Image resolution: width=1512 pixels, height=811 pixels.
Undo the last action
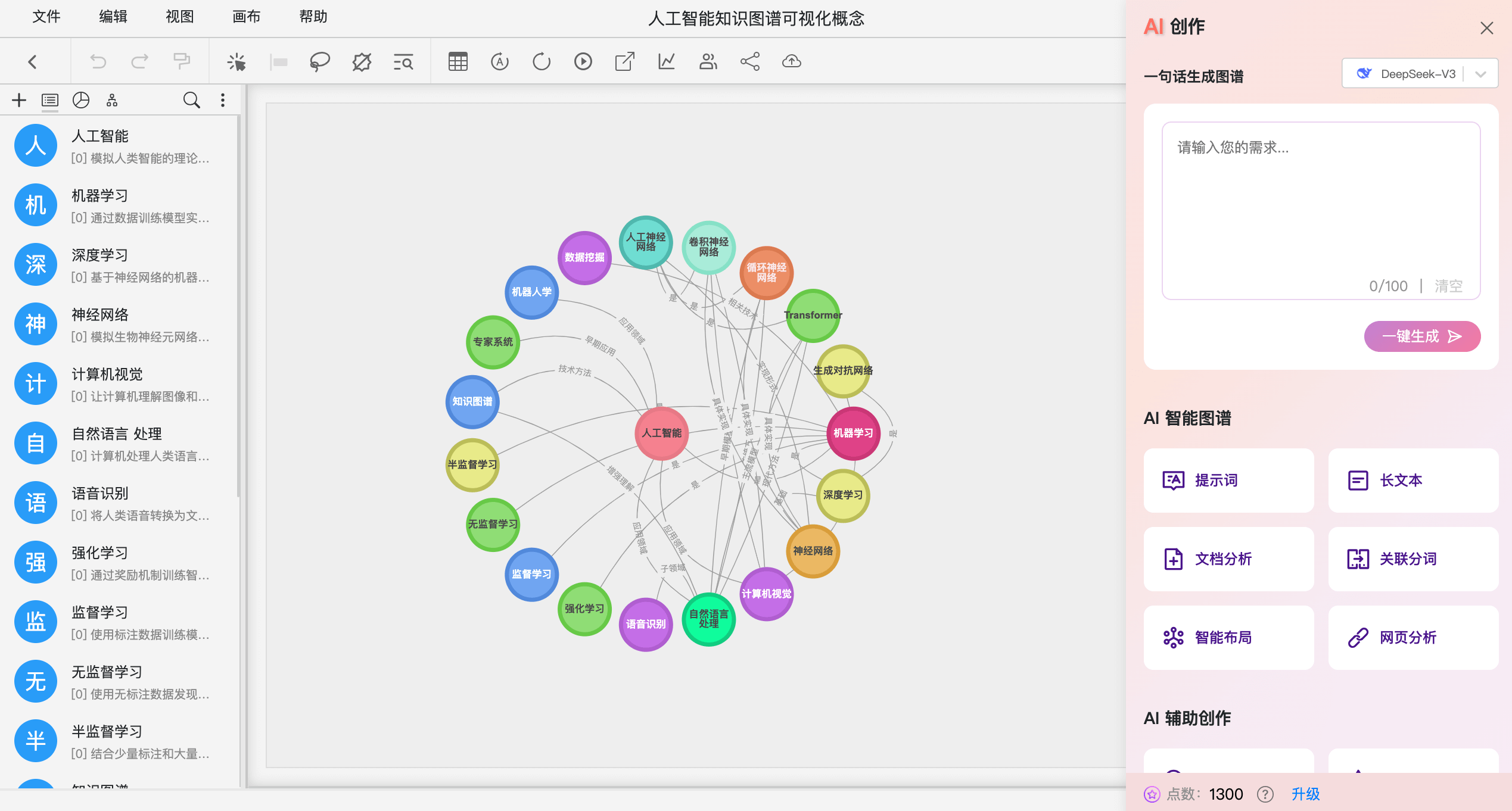pos(98,61)
